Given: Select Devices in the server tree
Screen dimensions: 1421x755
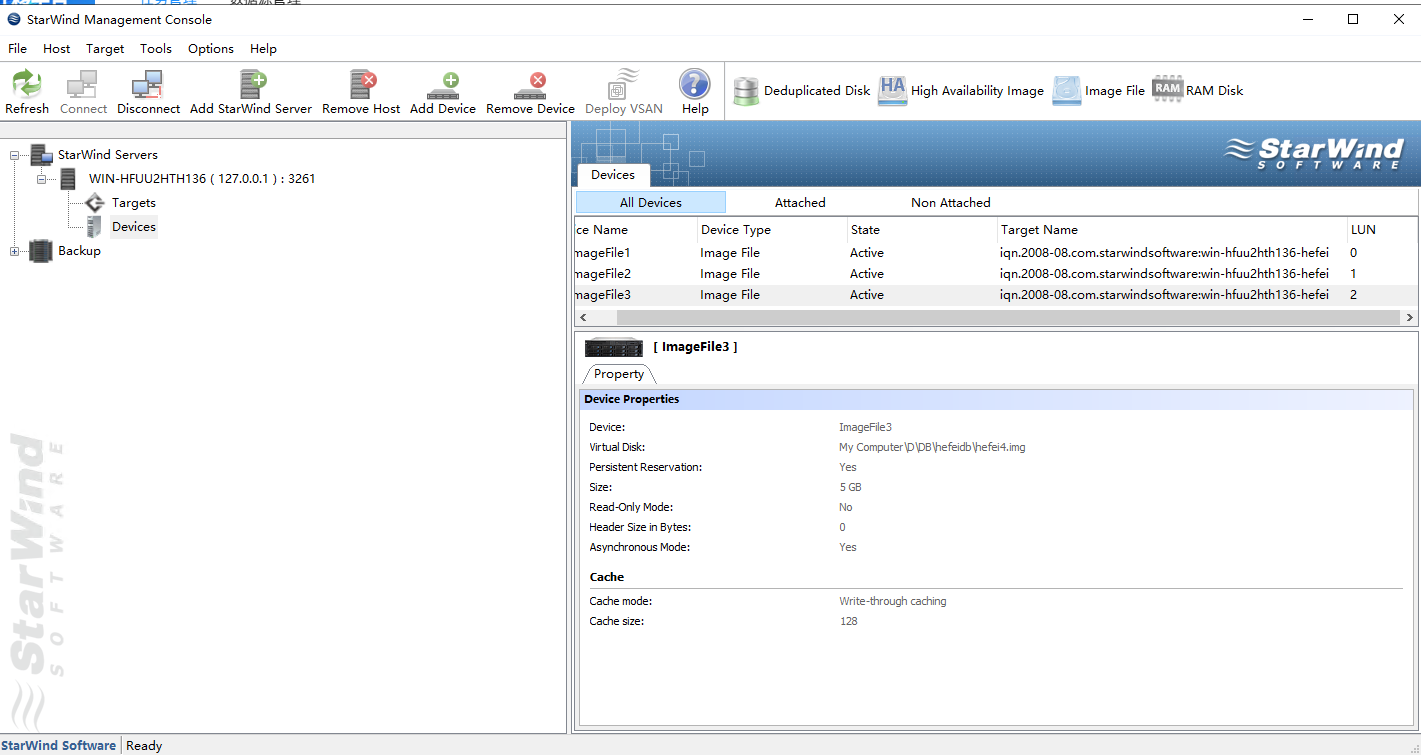Looking at the screenshot, I should click(x=134, y=227).
